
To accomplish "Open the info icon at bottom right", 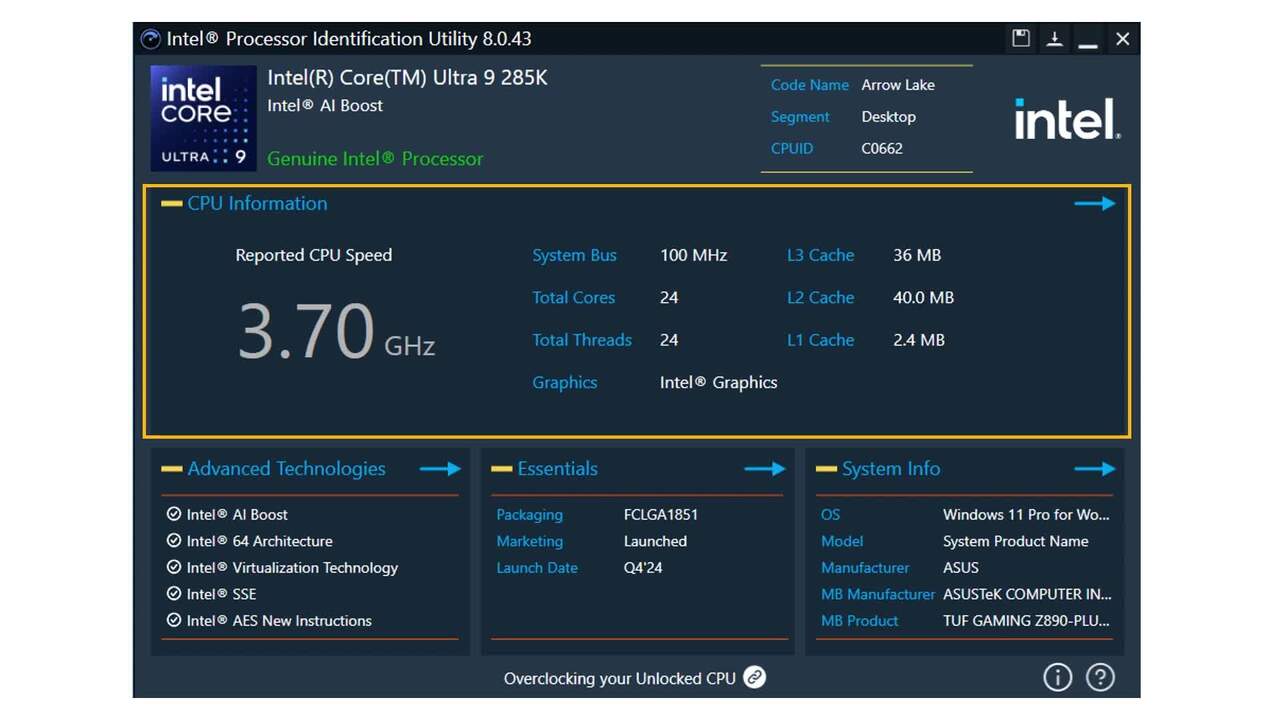I will point(1057,677).
